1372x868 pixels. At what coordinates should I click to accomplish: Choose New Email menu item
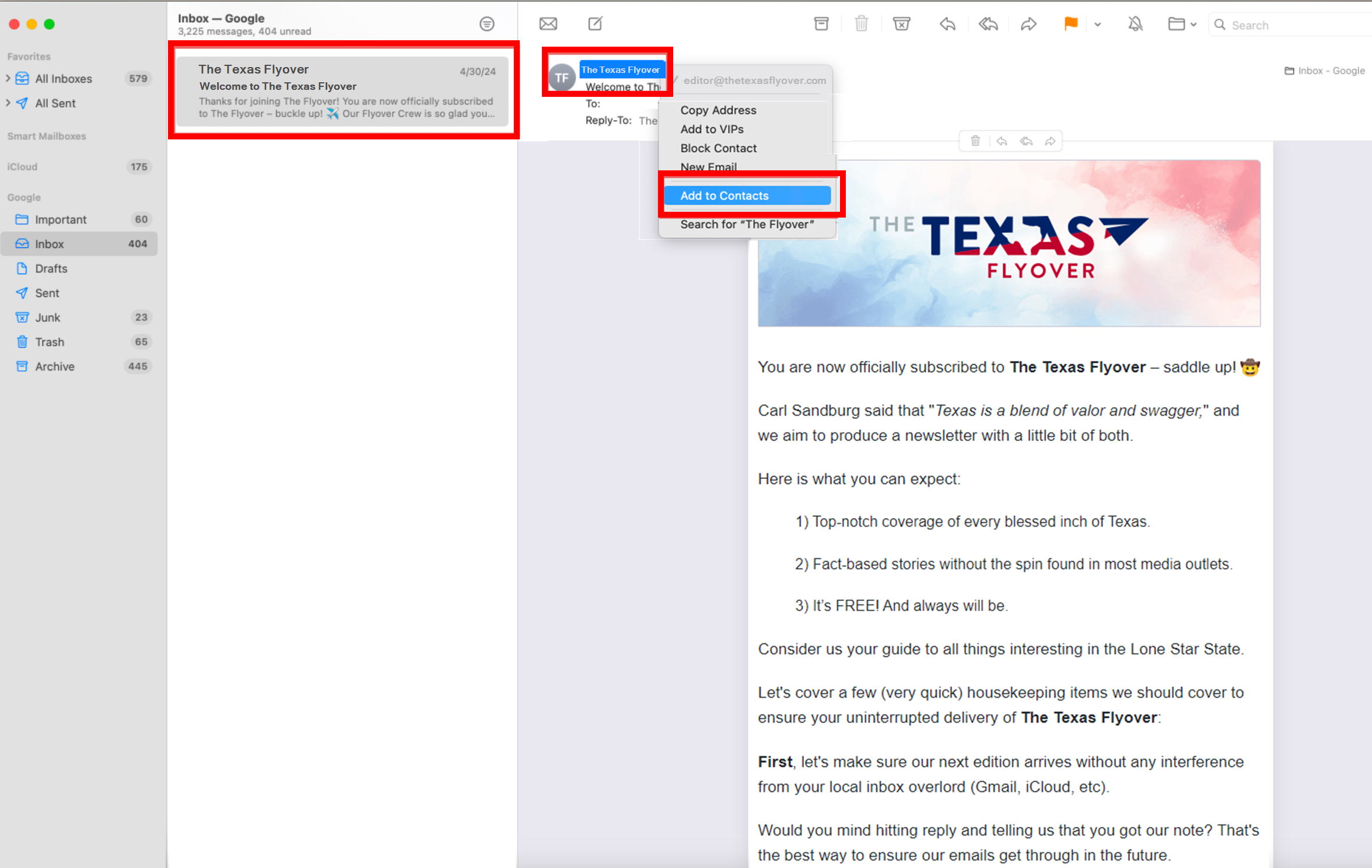(708, 166)
